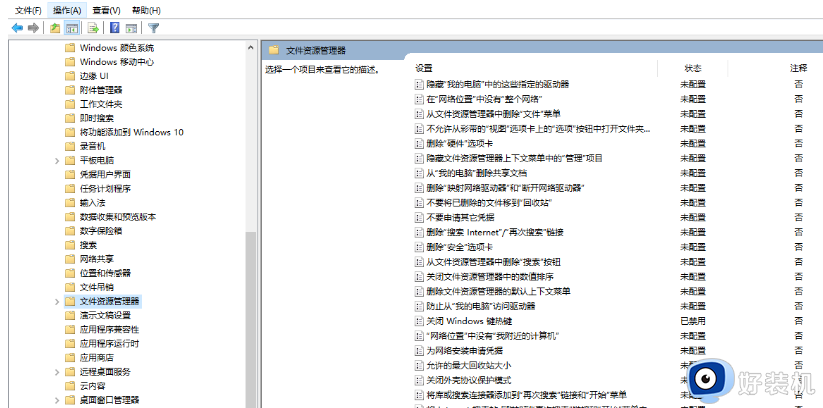
Task: Select 删除文件资源管理器的默认上下文菜单 policy
Action: 493,291
